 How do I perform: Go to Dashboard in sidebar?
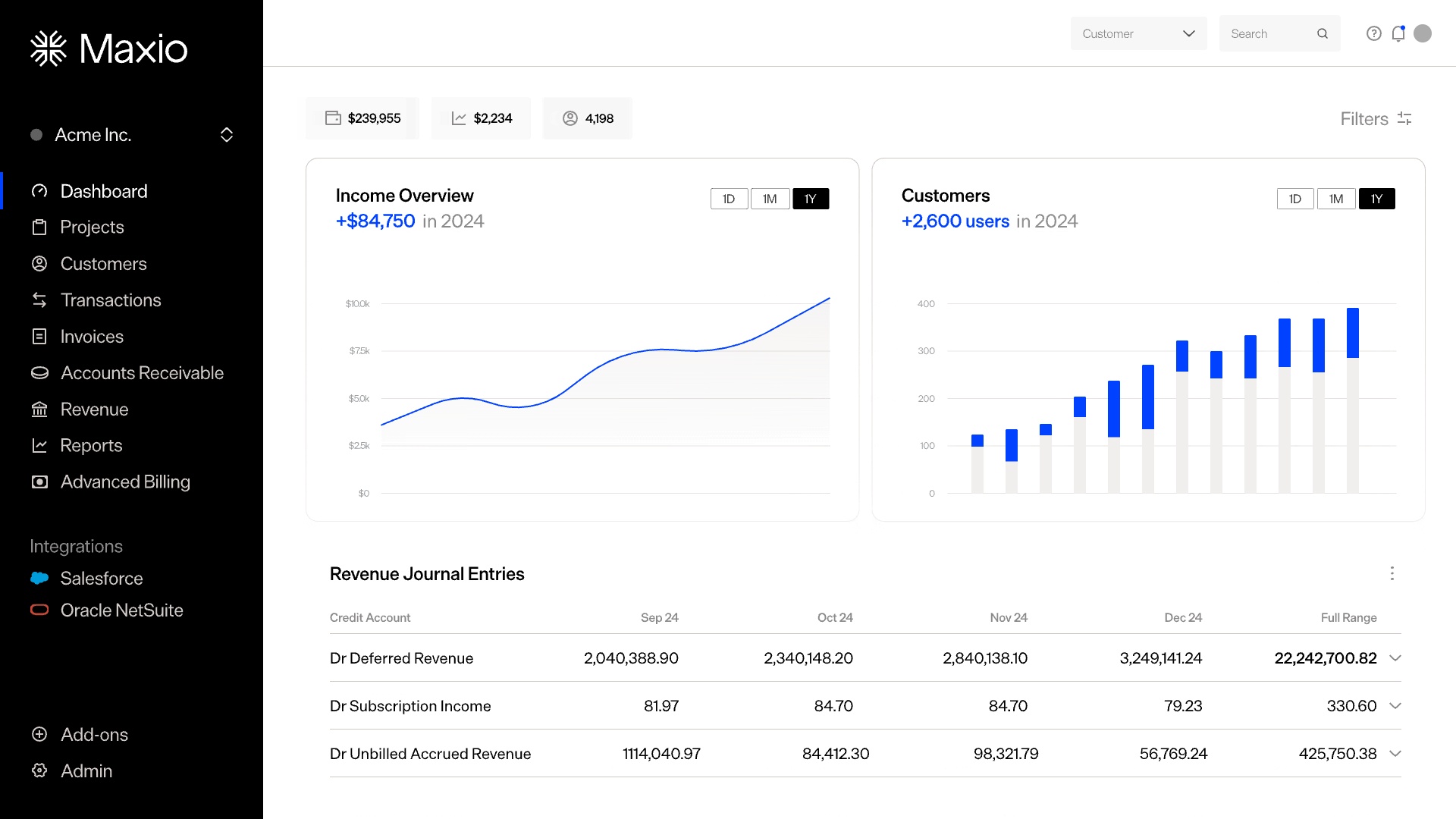pos(104,191)
